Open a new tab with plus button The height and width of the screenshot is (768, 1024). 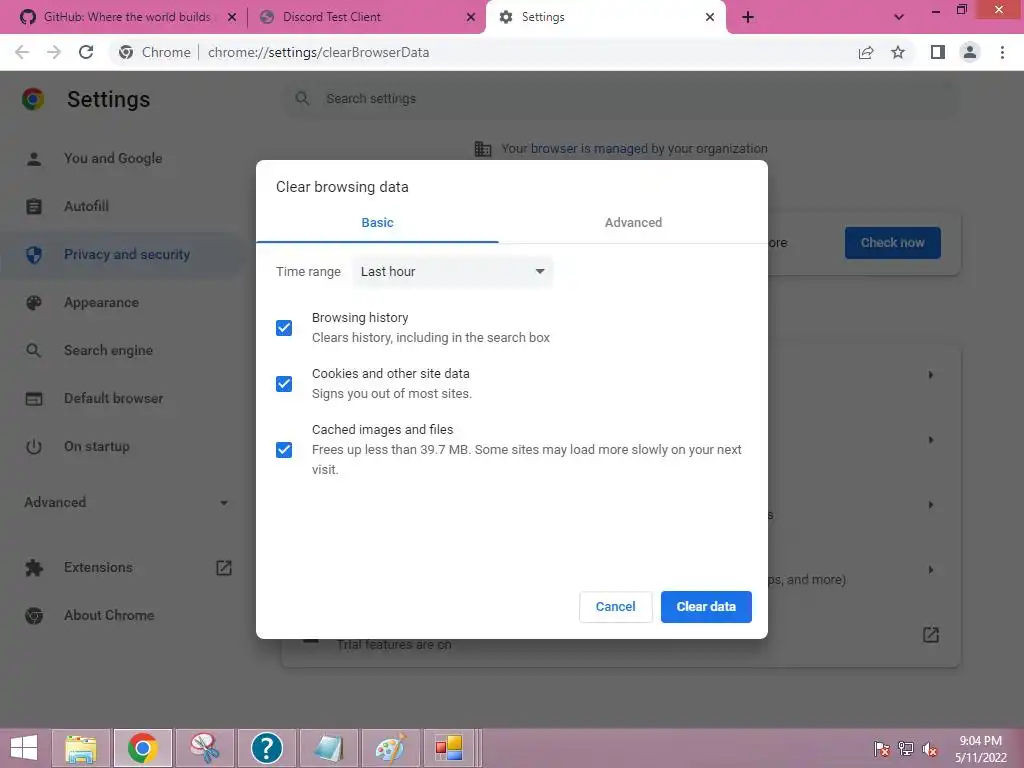748,17
